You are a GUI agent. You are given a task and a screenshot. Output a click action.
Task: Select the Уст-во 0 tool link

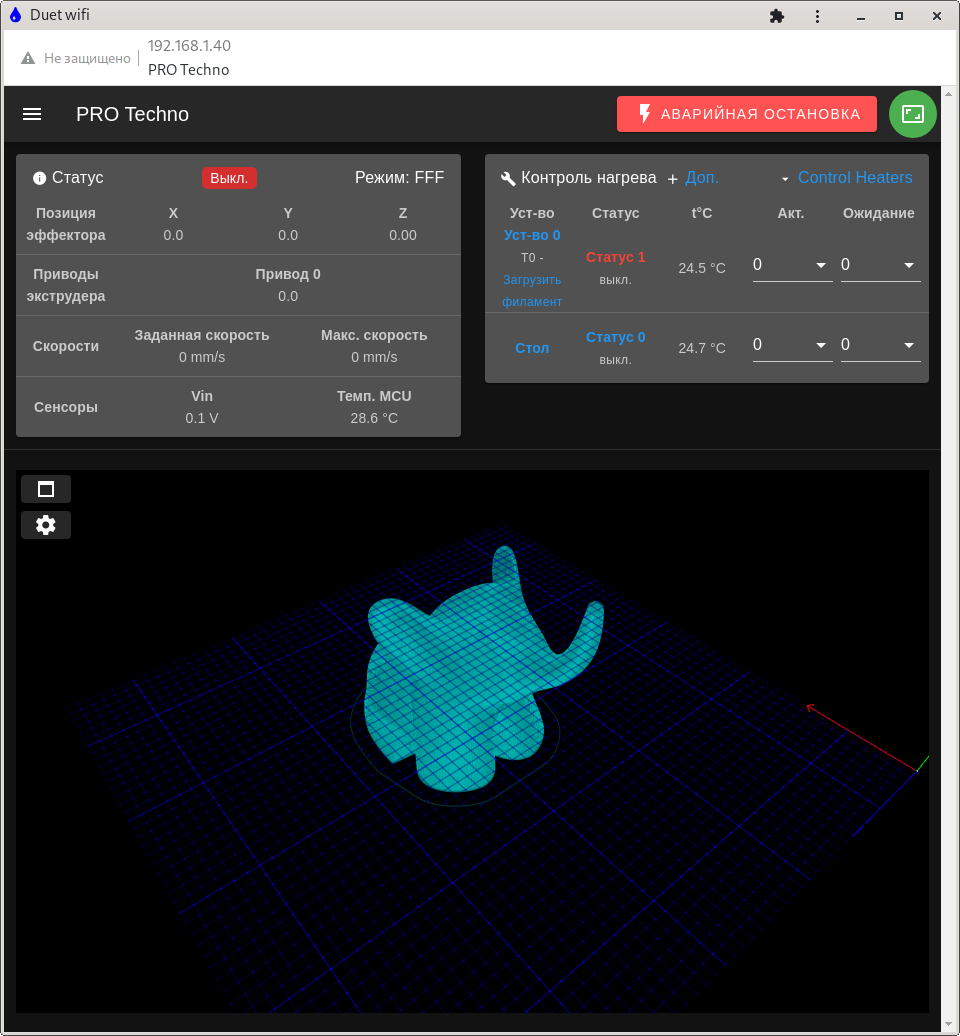pyautogui.click(x=532, y=235)
